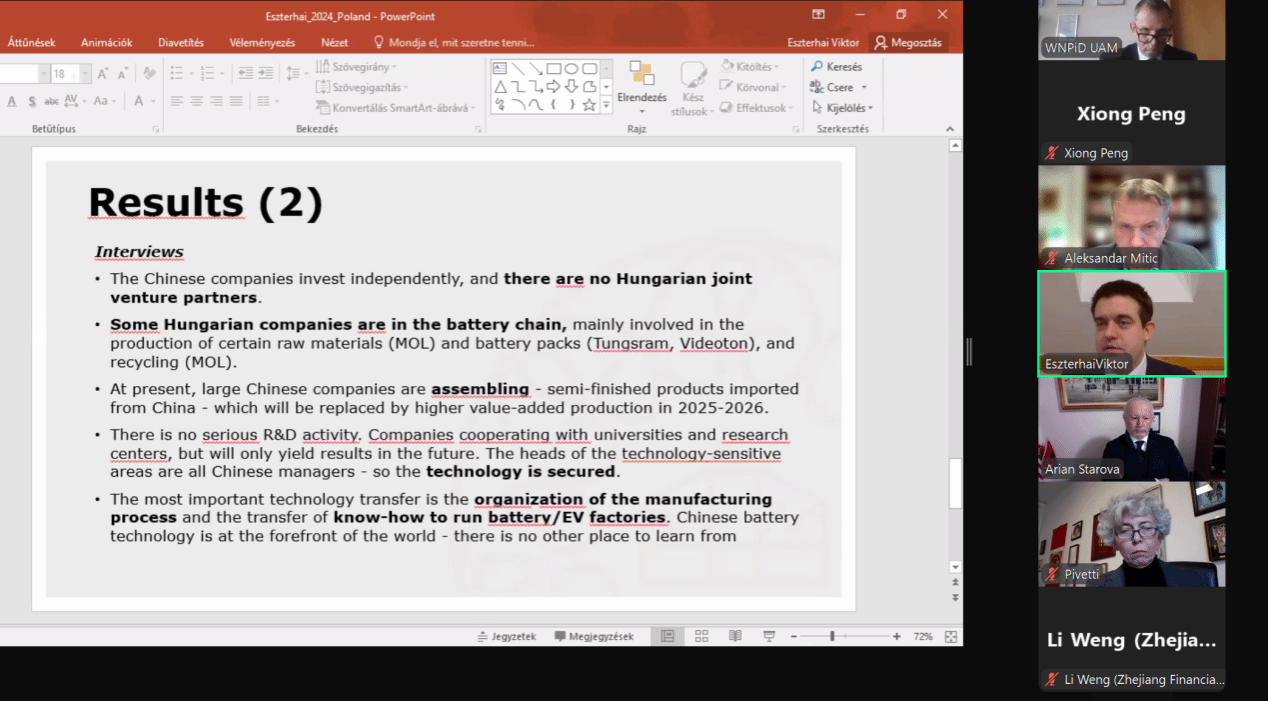Viewport: 1268px width, 701px height.
Task: Open the Animációk ribbon tab
Action: 106,43
